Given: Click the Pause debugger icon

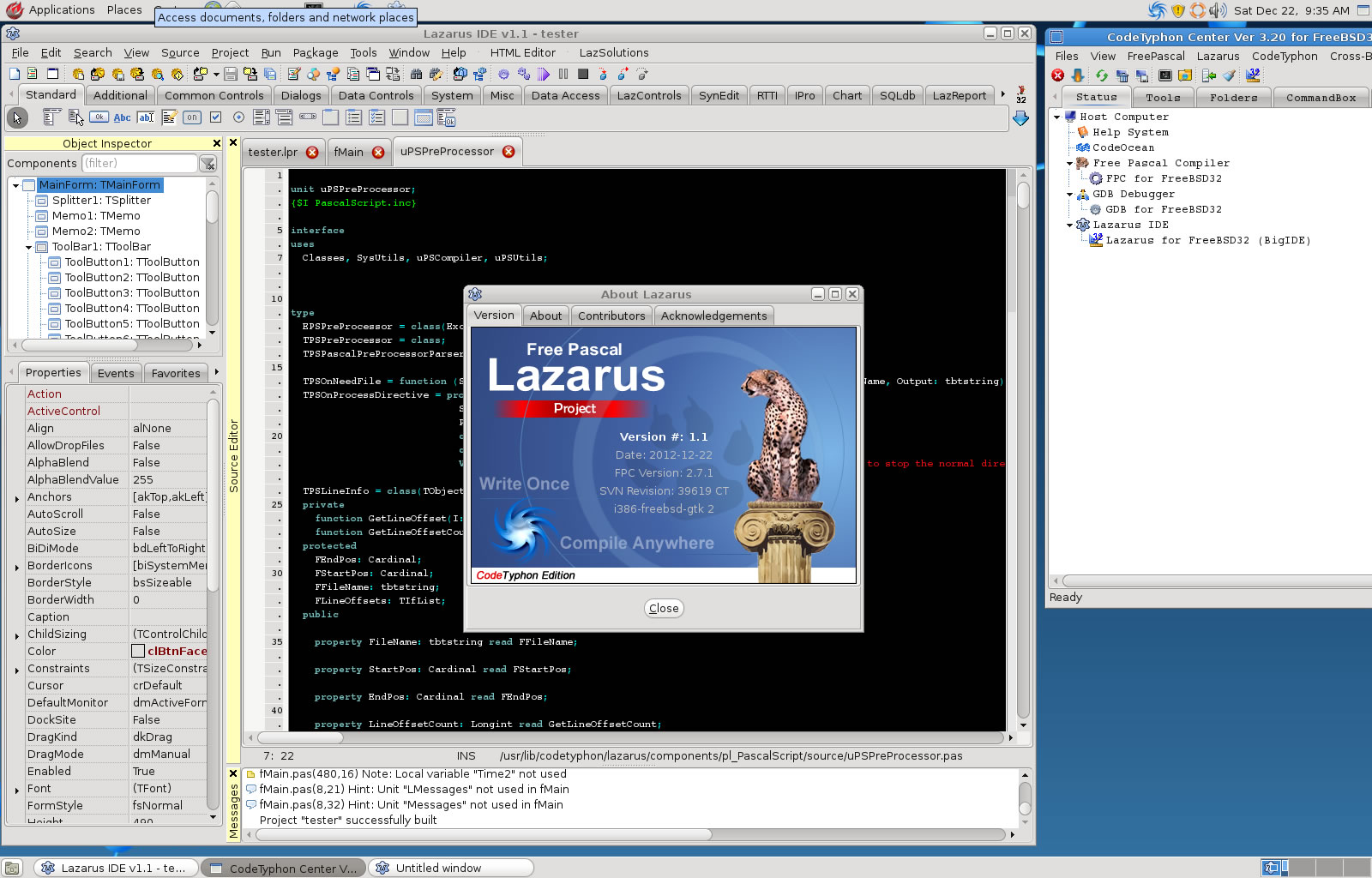Looking at the screenshot, I should (563, 75).
